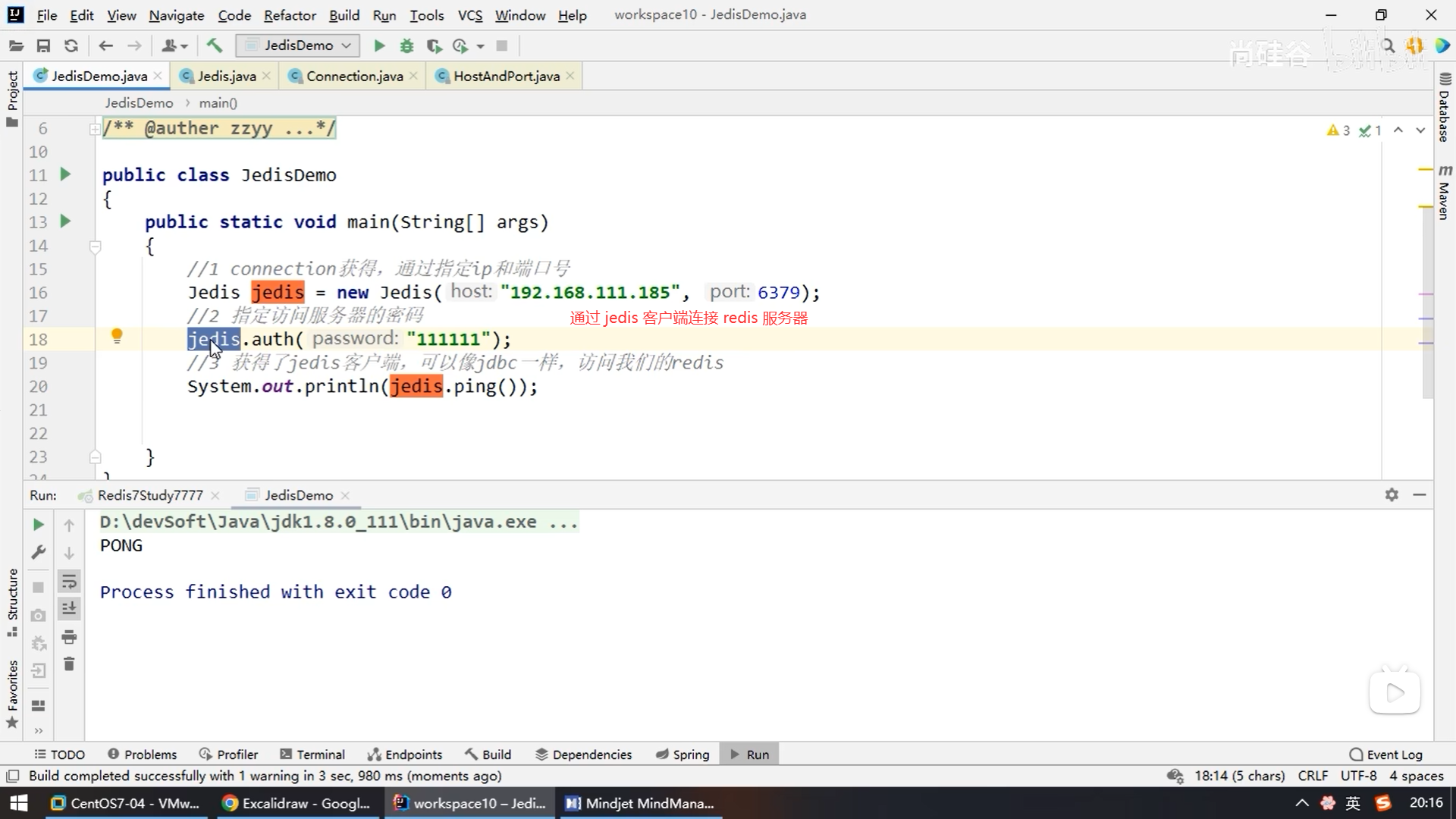The image size is (1456, 819).
Task: Click the yellow warning stripe marker in right gutter
Action: pyautogui.click(x=1425, y=169)
